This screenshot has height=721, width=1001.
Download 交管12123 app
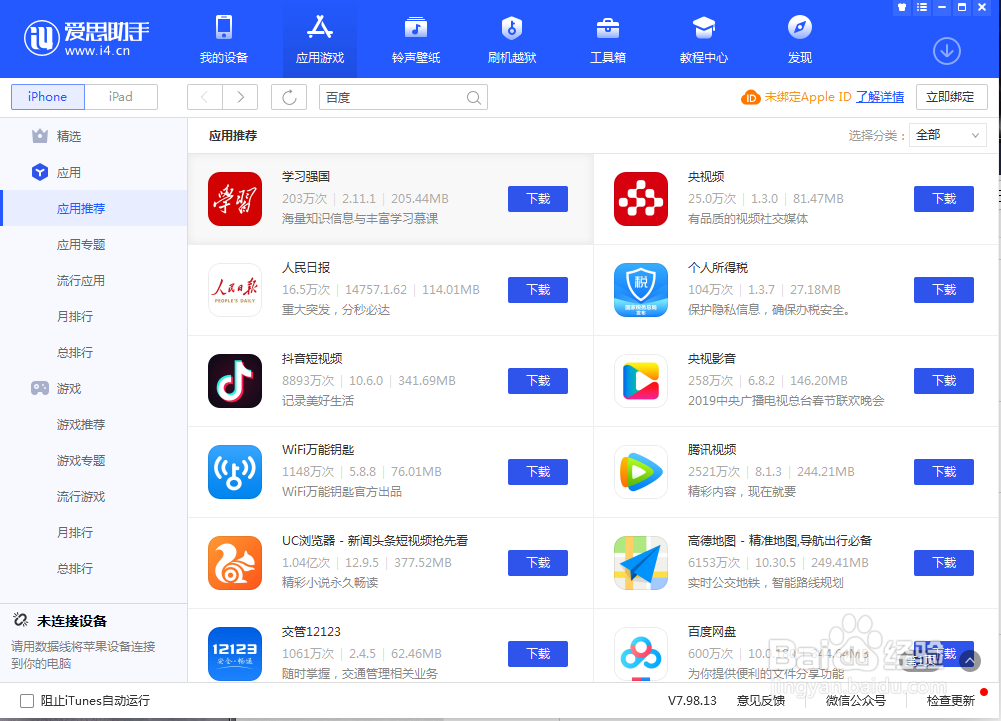538,653
